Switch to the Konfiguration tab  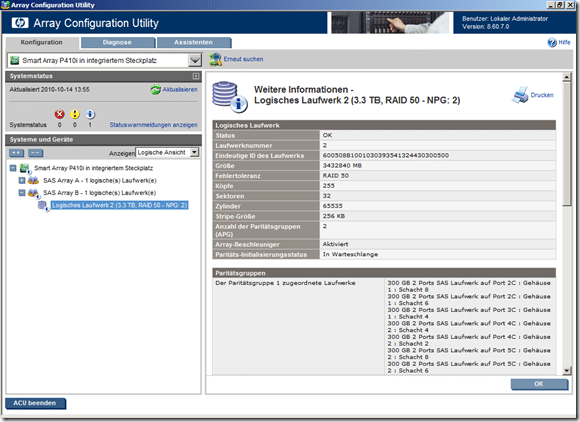[x=41, y=43]
